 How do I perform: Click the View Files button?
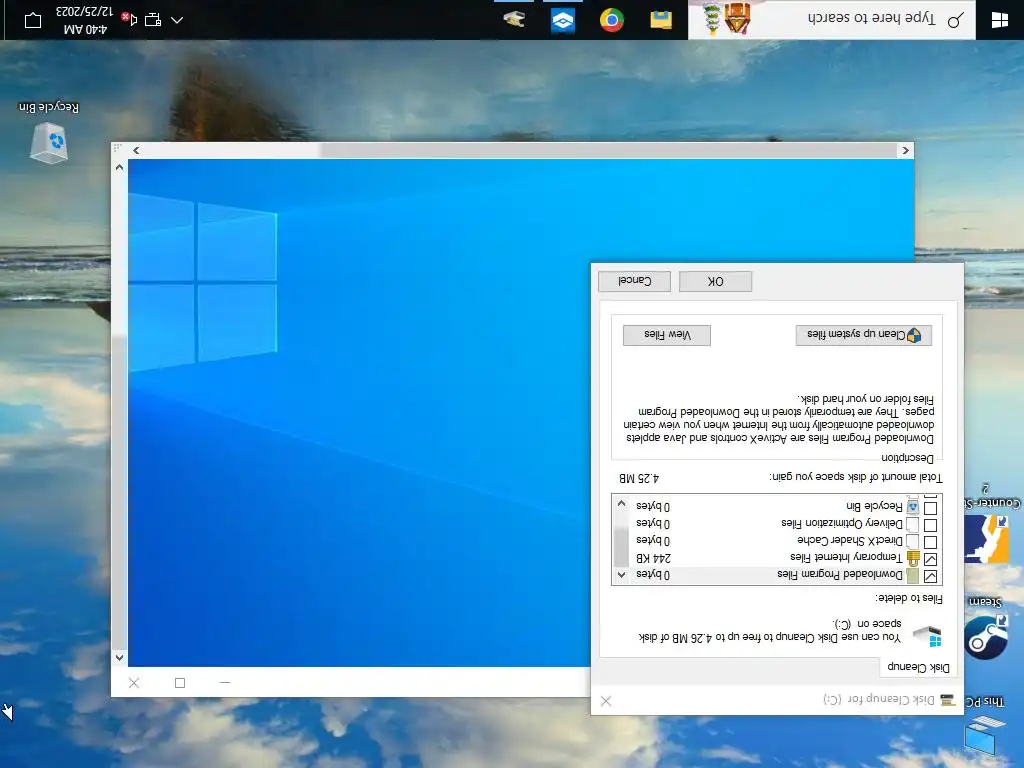click(x=667, y=334)
